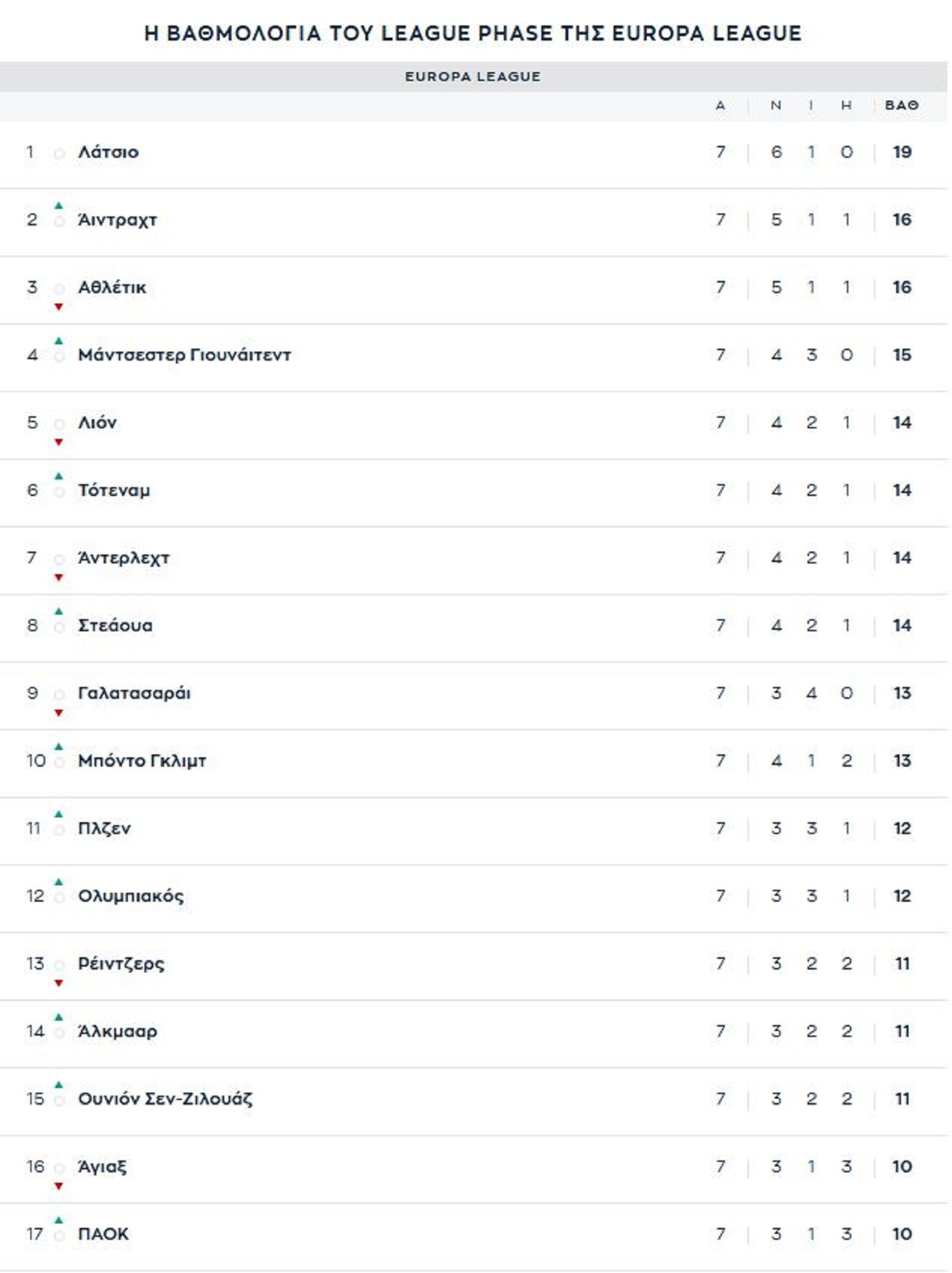This screenshot has width=952, height=1273.
Task: Click green up arrow next to Μάντσεστερ Γιουνάιτεντ
Action: coord(58,341)
